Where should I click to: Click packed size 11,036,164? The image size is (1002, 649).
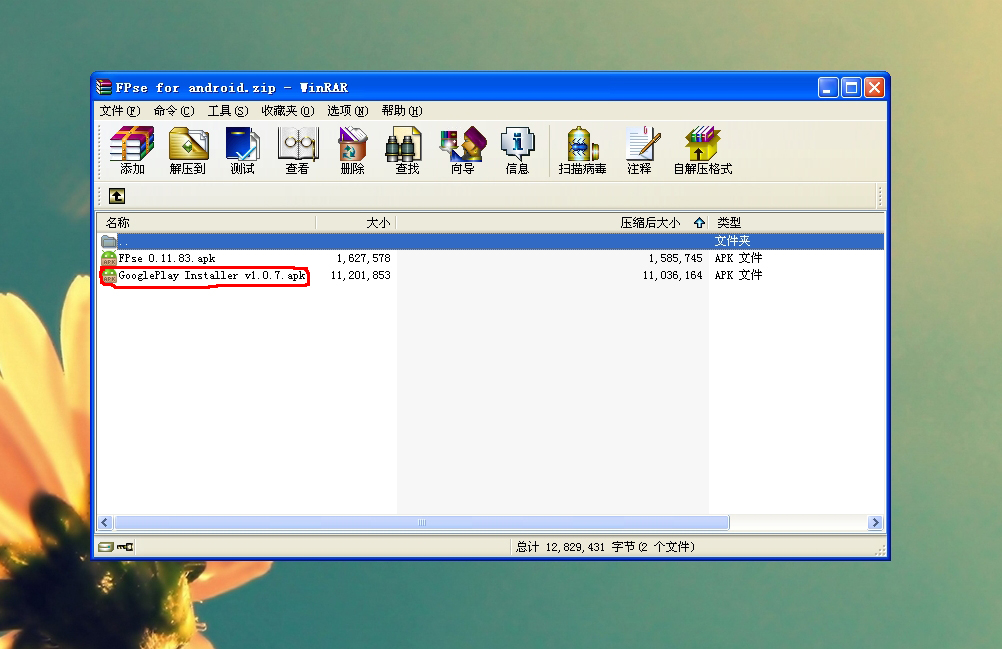[672, 275]
